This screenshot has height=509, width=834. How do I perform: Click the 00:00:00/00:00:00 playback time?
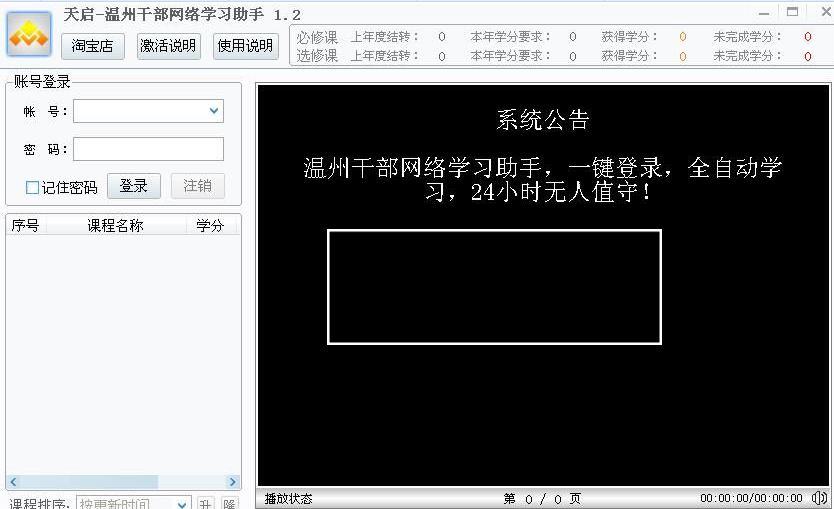coord(751,498)
